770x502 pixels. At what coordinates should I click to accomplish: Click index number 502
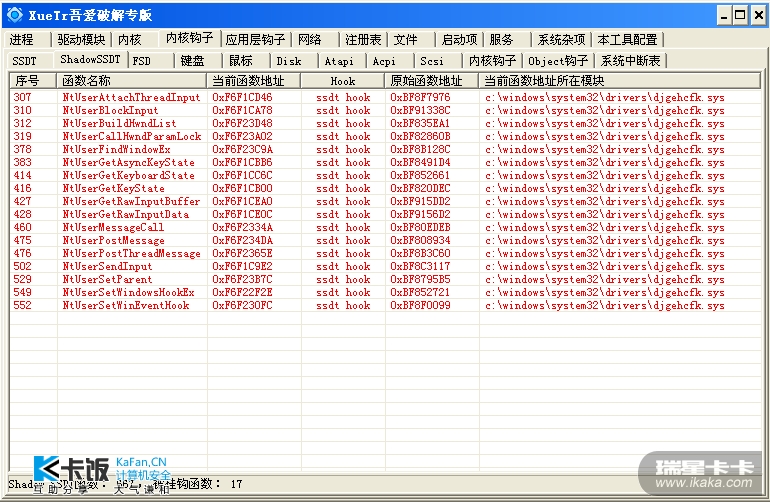pos(23,266)
